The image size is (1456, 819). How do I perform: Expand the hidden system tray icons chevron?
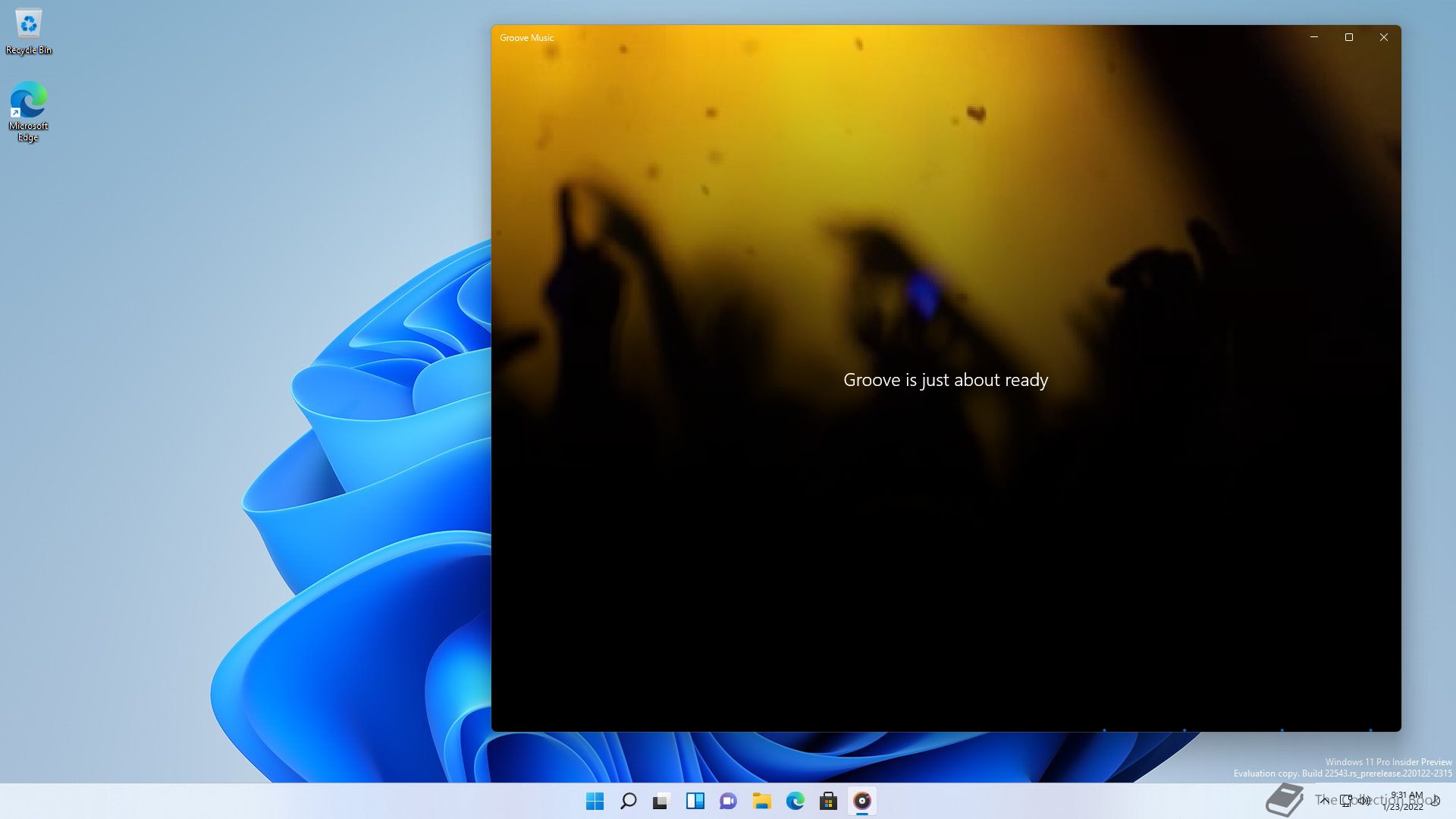1324,800
